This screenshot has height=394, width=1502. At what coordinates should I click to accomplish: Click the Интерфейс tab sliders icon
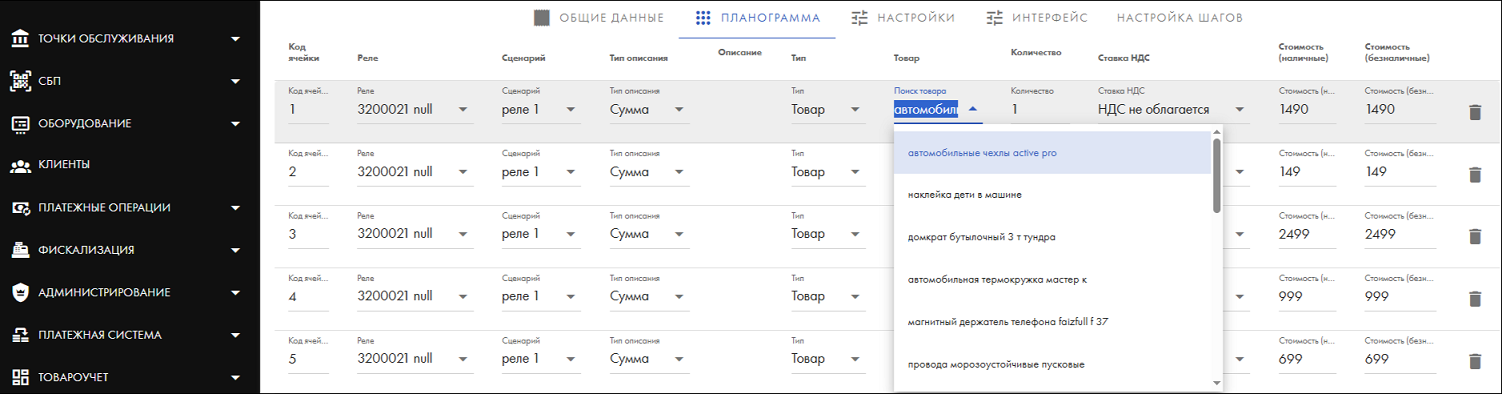pos(995,17)
